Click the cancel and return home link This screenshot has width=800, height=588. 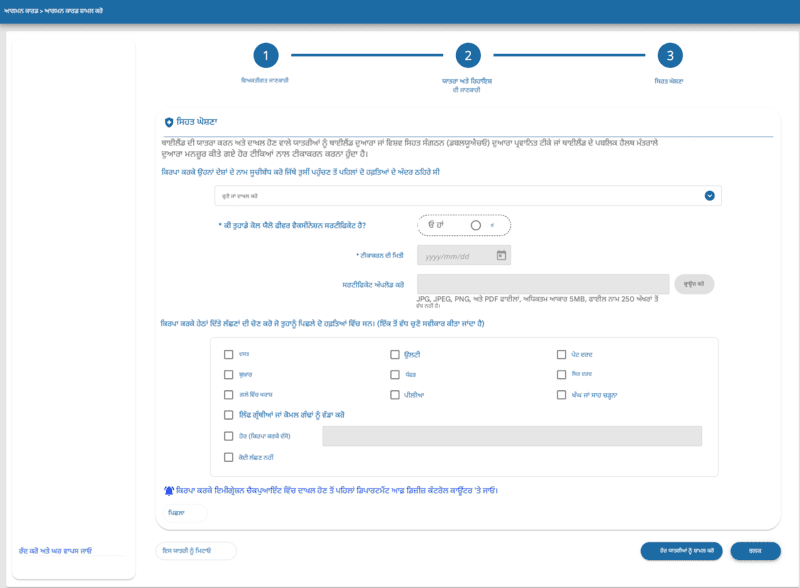tap(55, 551)
